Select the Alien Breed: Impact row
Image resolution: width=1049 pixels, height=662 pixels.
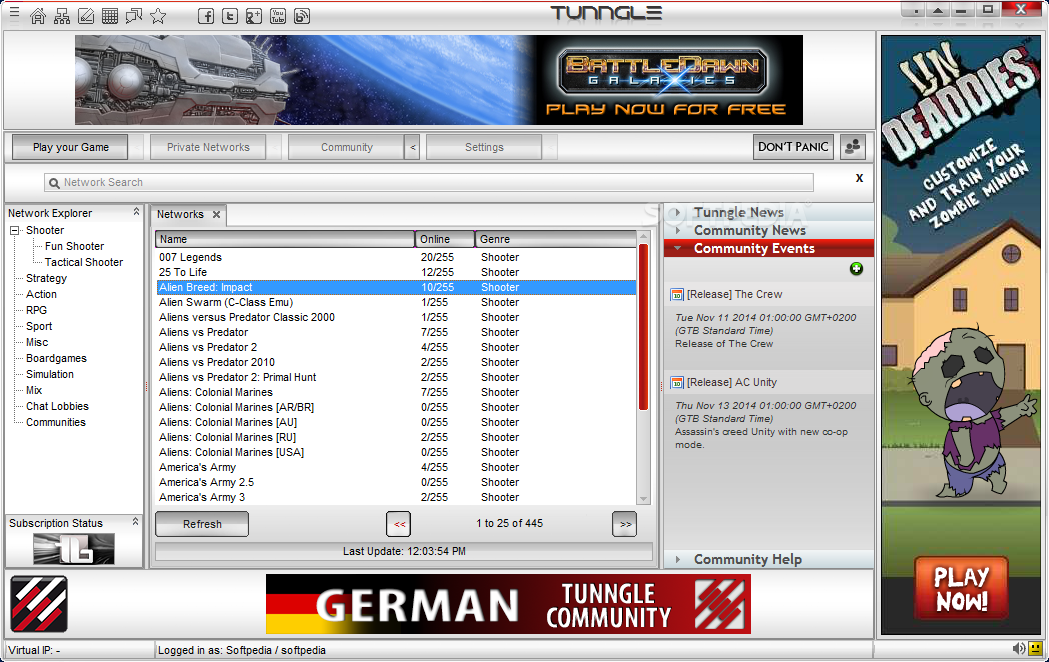click(396, 288)
